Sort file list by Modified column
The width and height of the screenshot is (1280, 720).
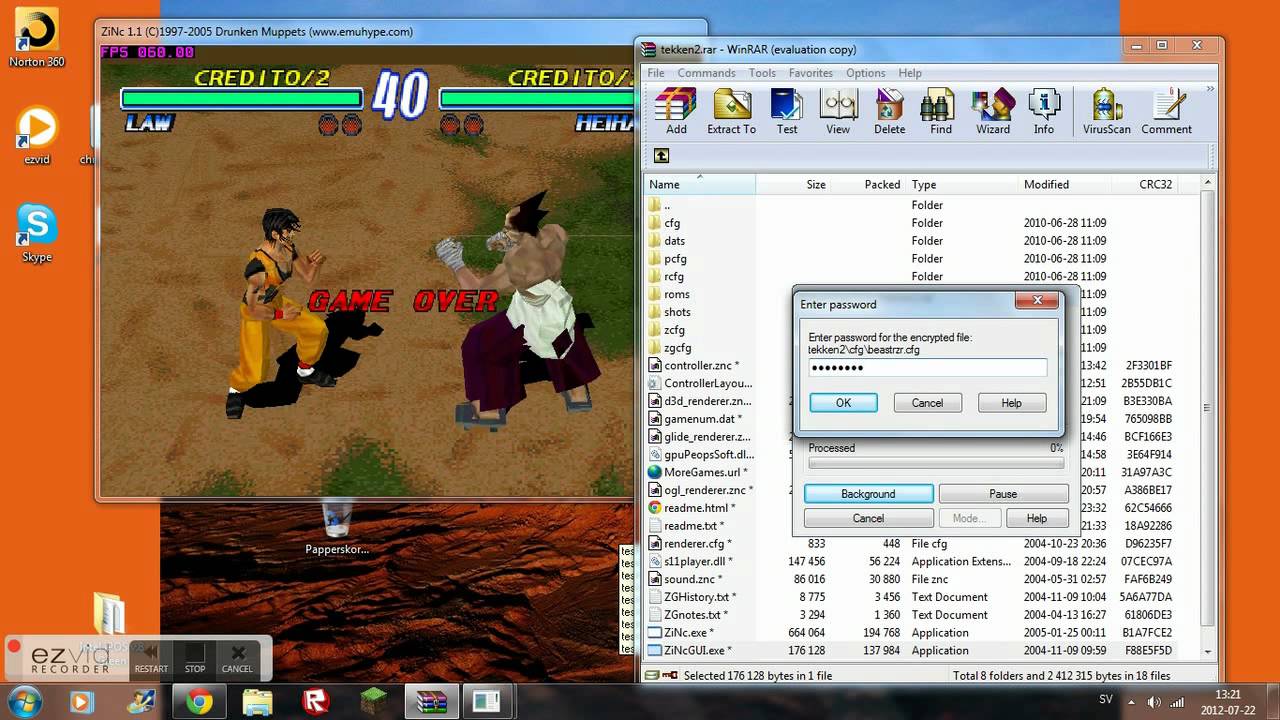click(1065, 184)
